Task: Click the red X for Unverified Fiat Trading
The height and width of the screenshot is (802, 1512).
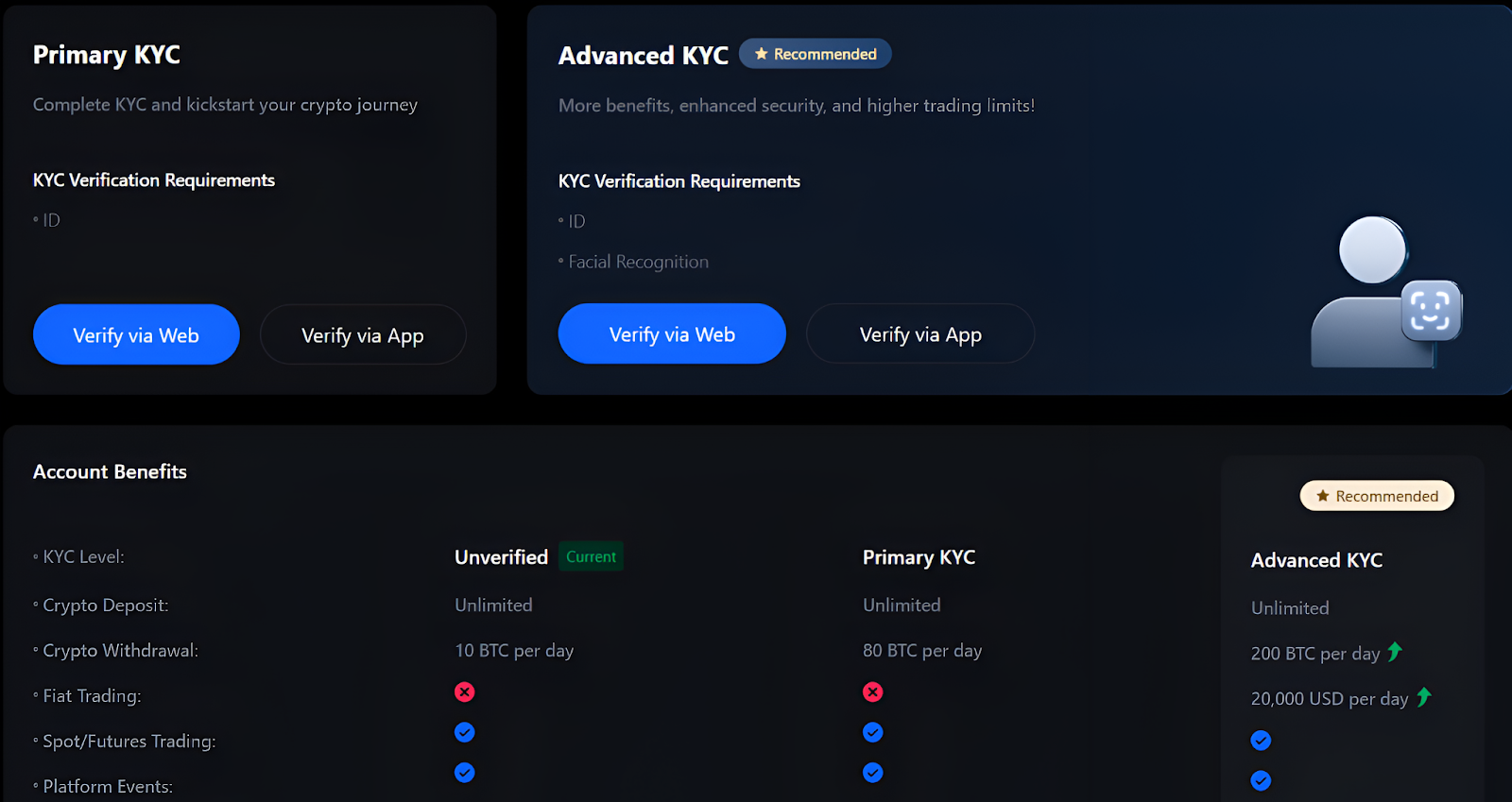Action: 464,692
